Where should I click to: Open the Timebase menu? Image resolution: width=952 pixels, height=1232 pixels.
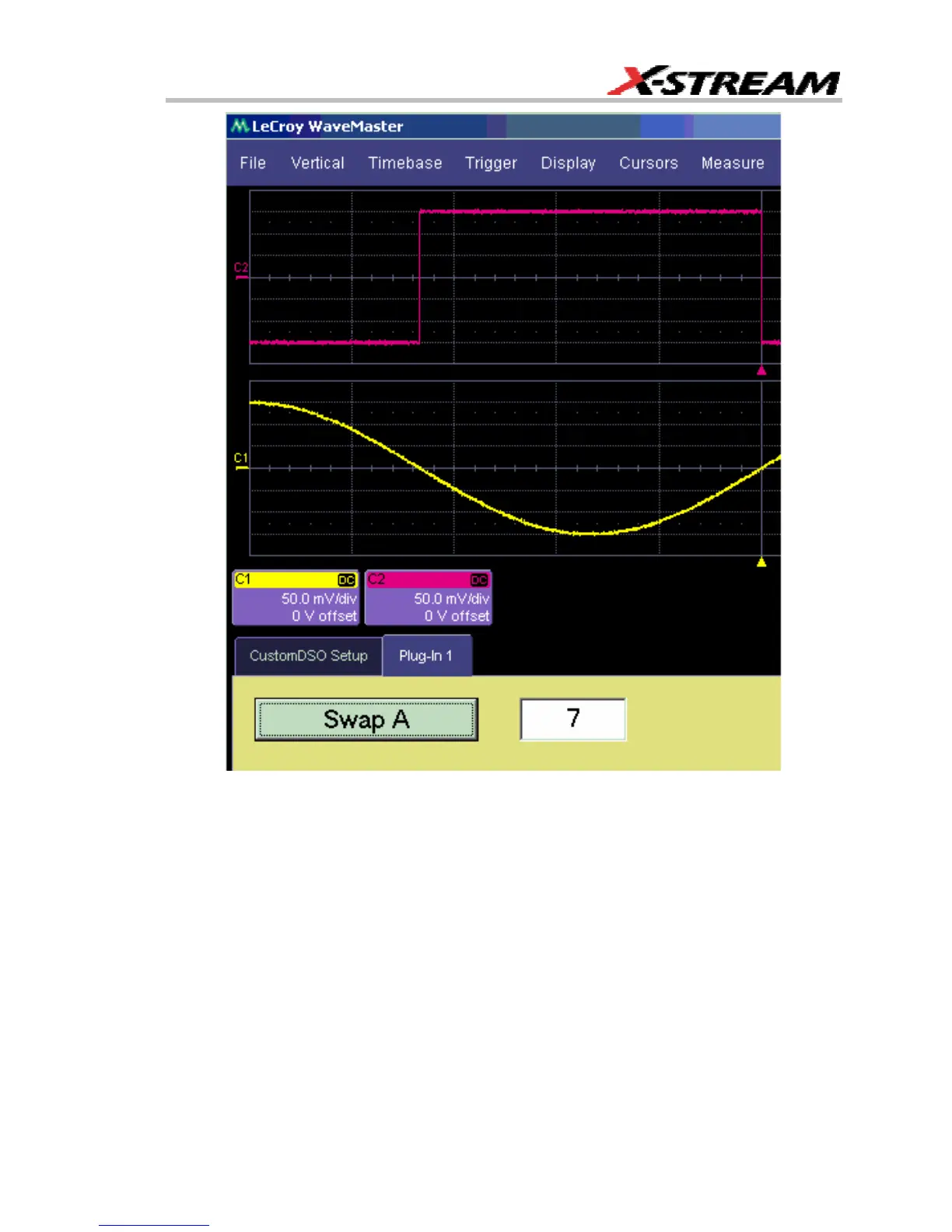coord(405,163)
